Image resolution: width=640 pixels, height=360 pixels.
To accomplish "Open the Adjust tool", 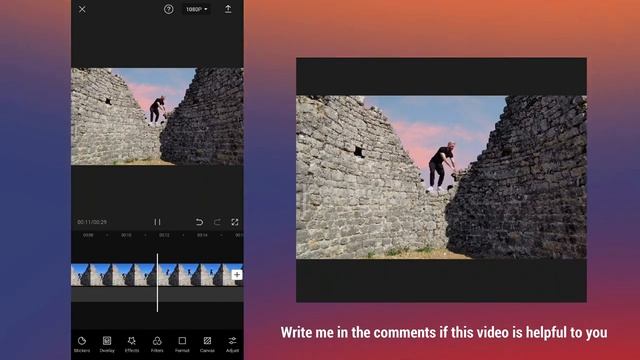I will click(x=232, y=344).
